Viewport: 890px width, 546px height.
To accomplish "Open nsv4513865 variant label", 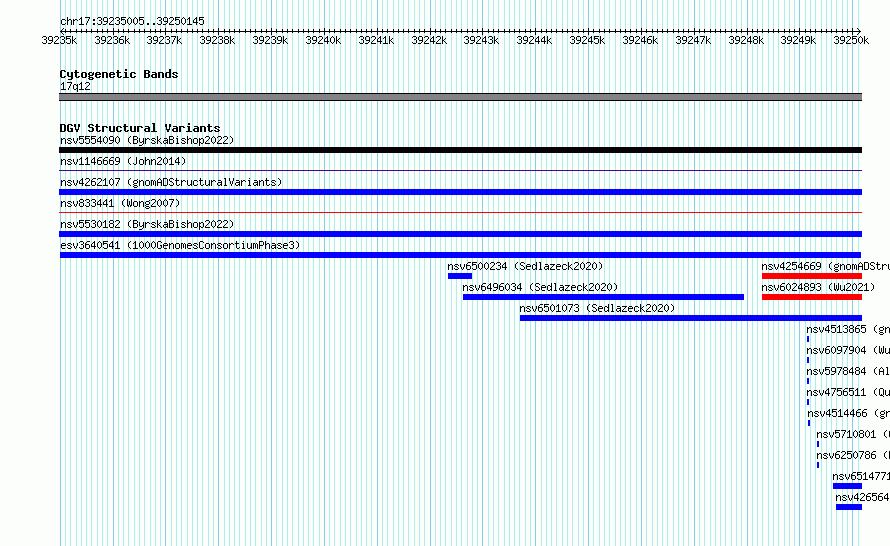I will 848,329.
